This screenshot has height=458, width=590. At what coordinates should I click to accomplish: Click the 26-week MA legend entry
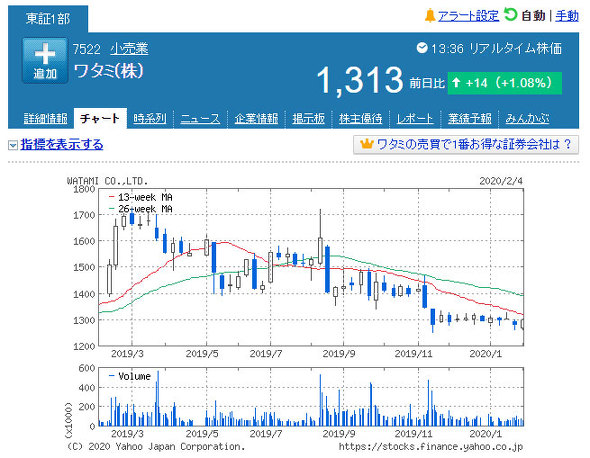click(140, 209)
